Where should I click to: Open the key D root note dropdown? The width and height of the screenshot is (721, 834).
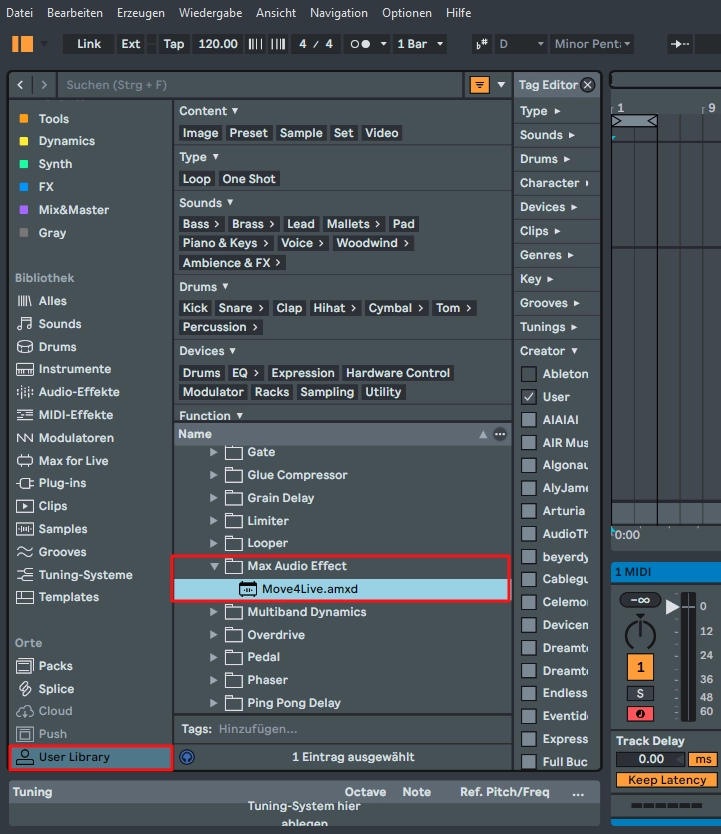pos(521,44)
